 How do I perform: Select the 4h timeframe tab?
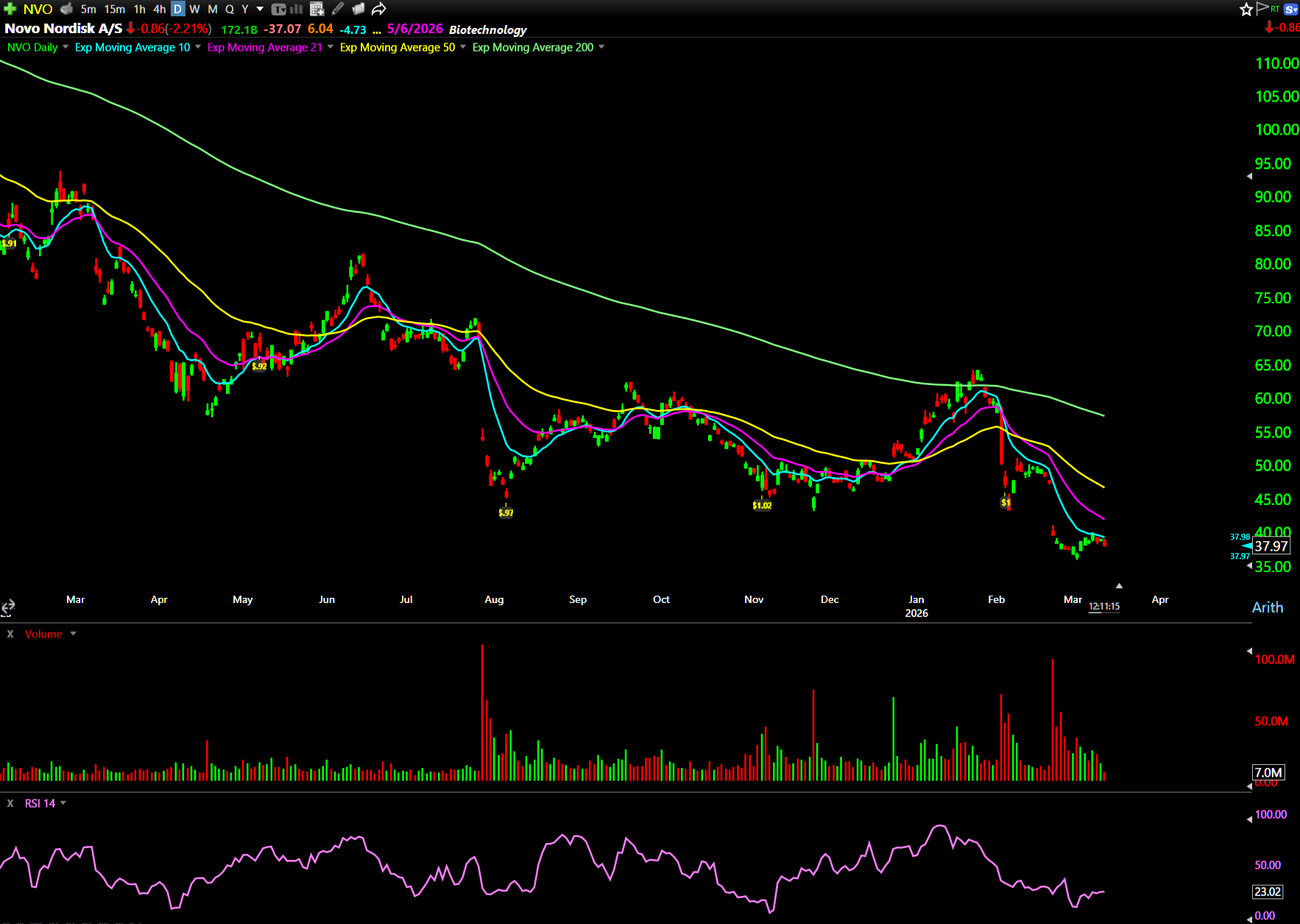coord(159,9)
